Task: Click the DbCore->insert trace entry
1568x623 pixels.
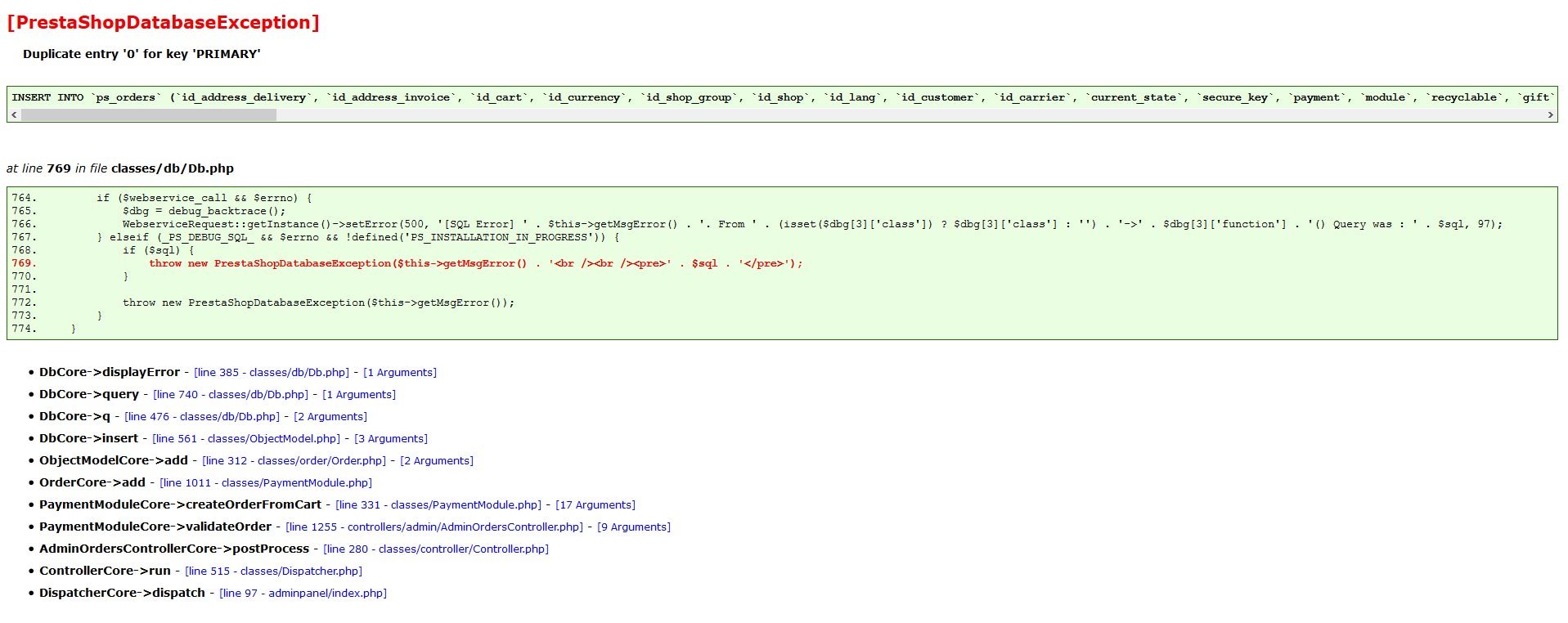Action: [88, 439]
